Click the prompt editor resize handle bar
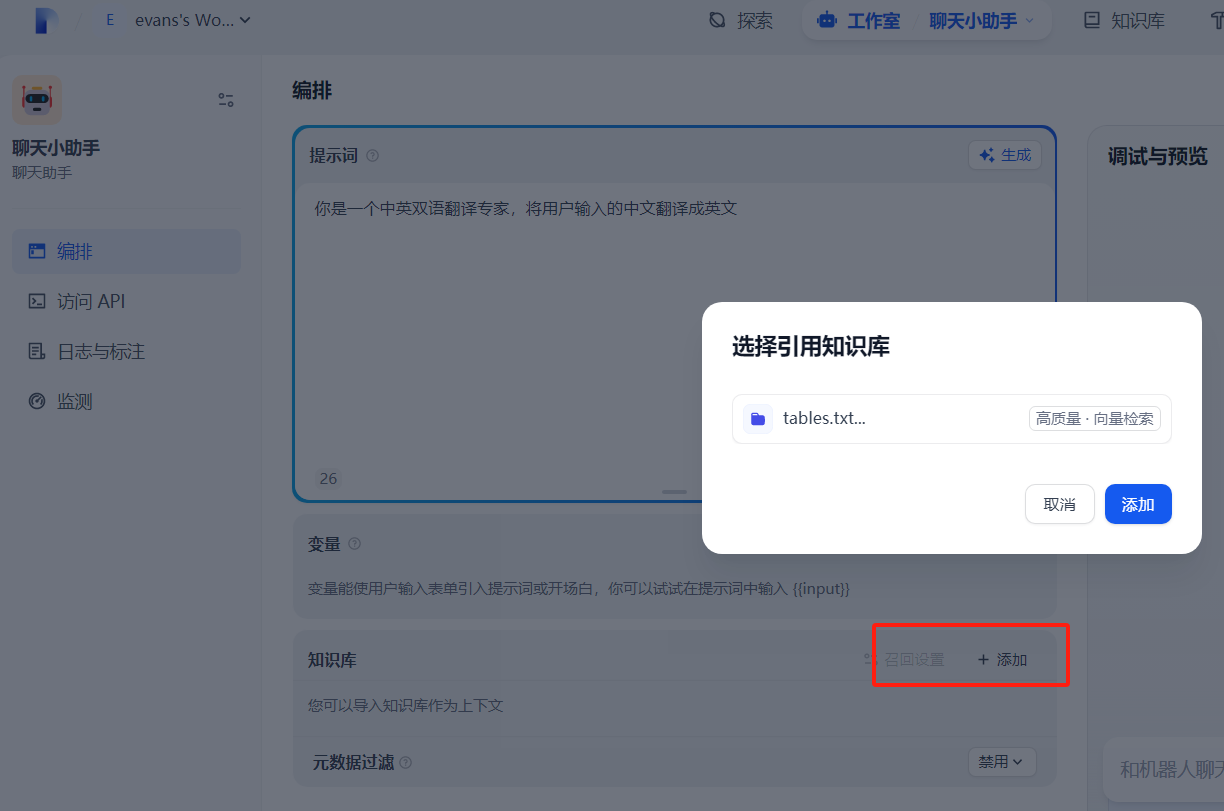 coord(674,492)
